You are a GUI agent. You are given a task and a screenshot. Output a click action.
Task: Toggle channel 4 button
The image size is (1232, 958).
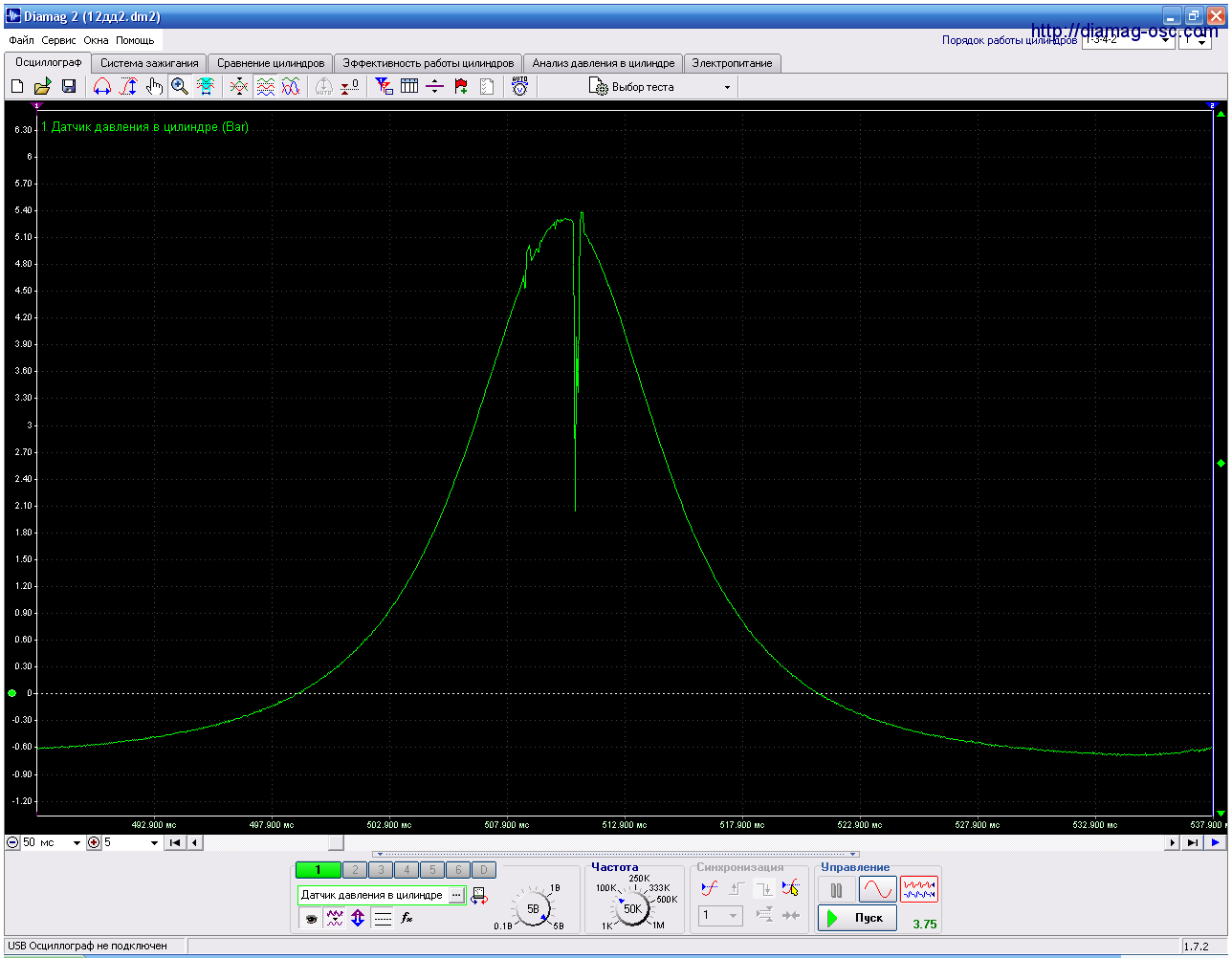(407, 870)
